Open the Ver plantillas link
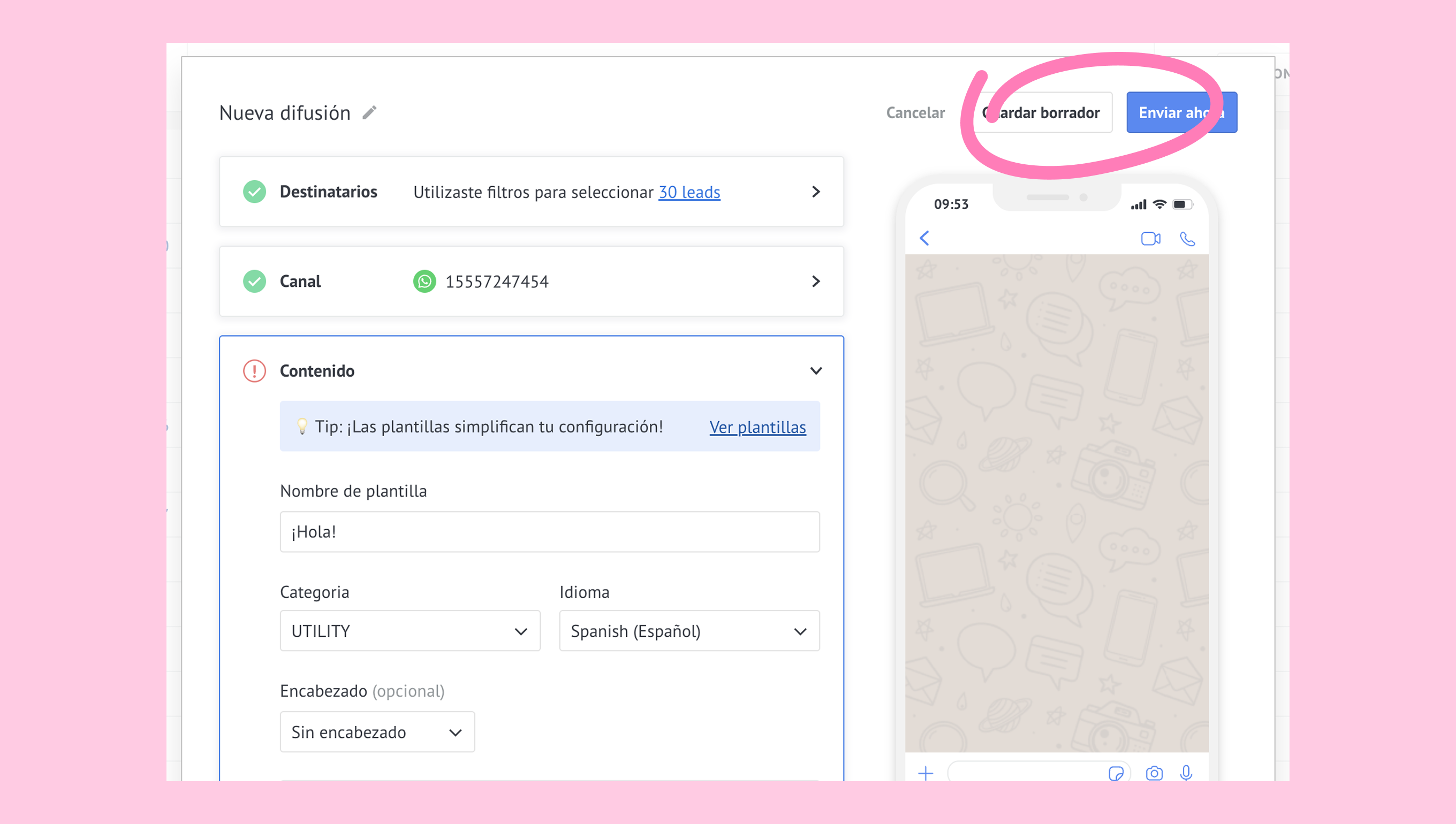The image size is (1456, 824). 757,427
